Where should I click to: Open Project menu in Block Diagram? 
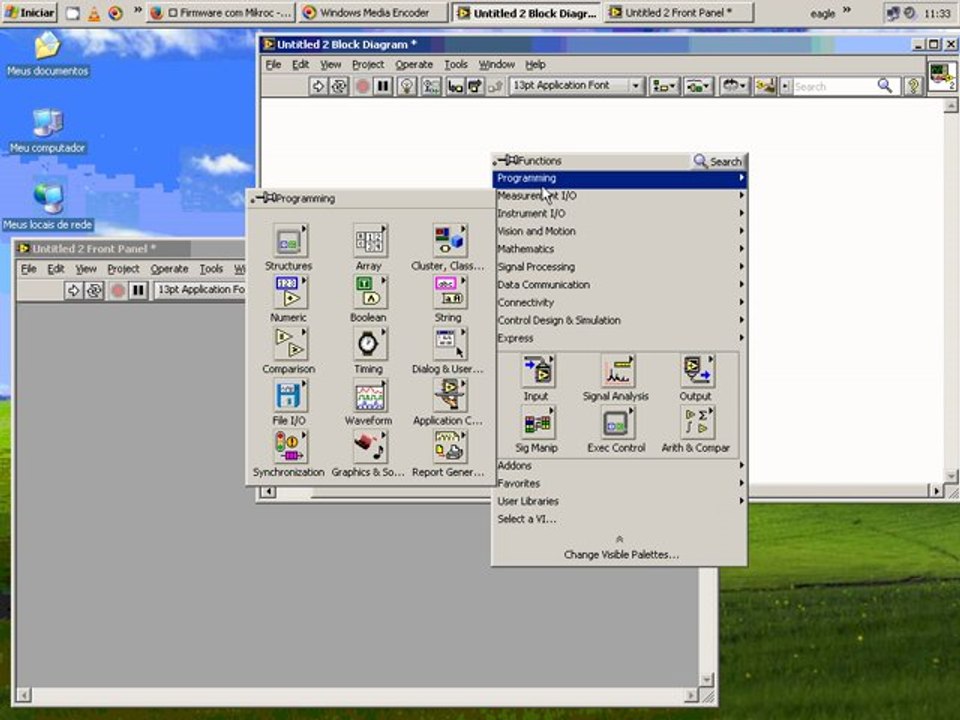(368, 64)
